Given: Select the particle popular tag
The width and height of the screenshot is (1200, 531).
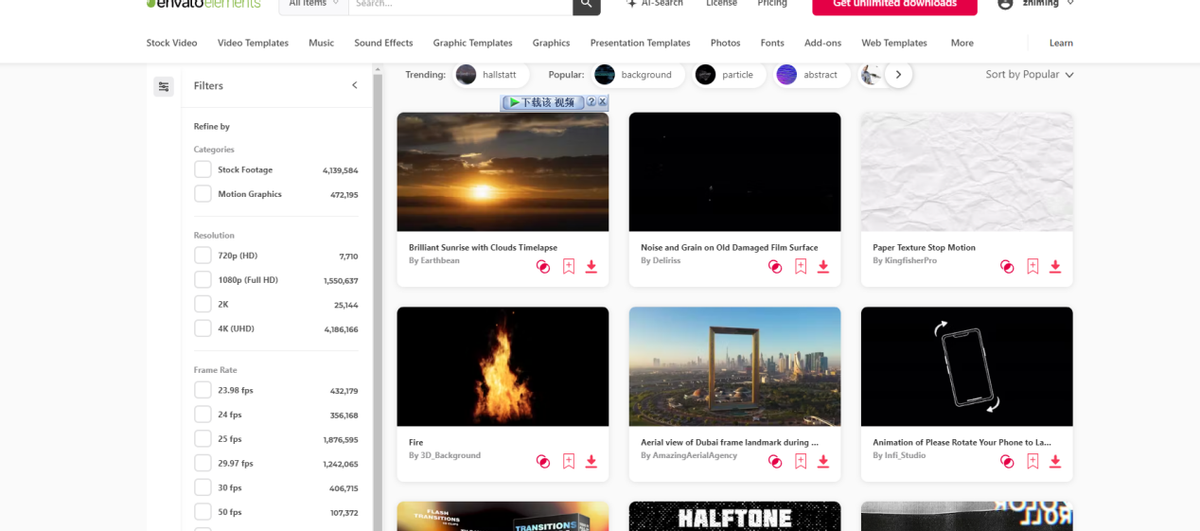Looking at the screenshot, I should 729,74.
